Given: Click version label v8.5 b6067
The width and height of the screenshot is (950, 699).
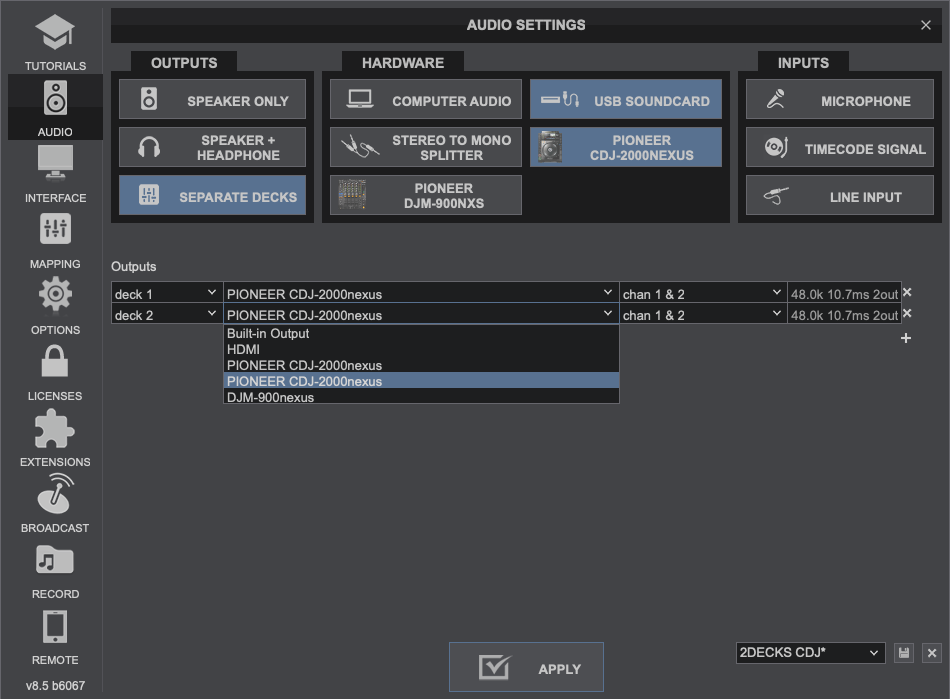Looking at the screenshot, I should (55, 686).
